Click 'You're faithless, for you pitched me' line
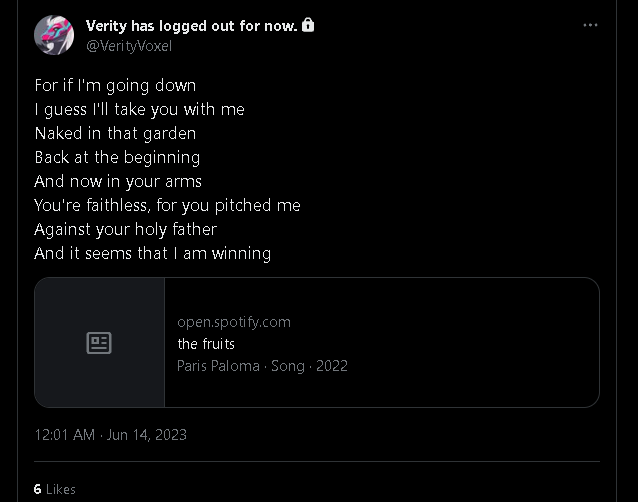638x502 pixels. tap(167, 205)
